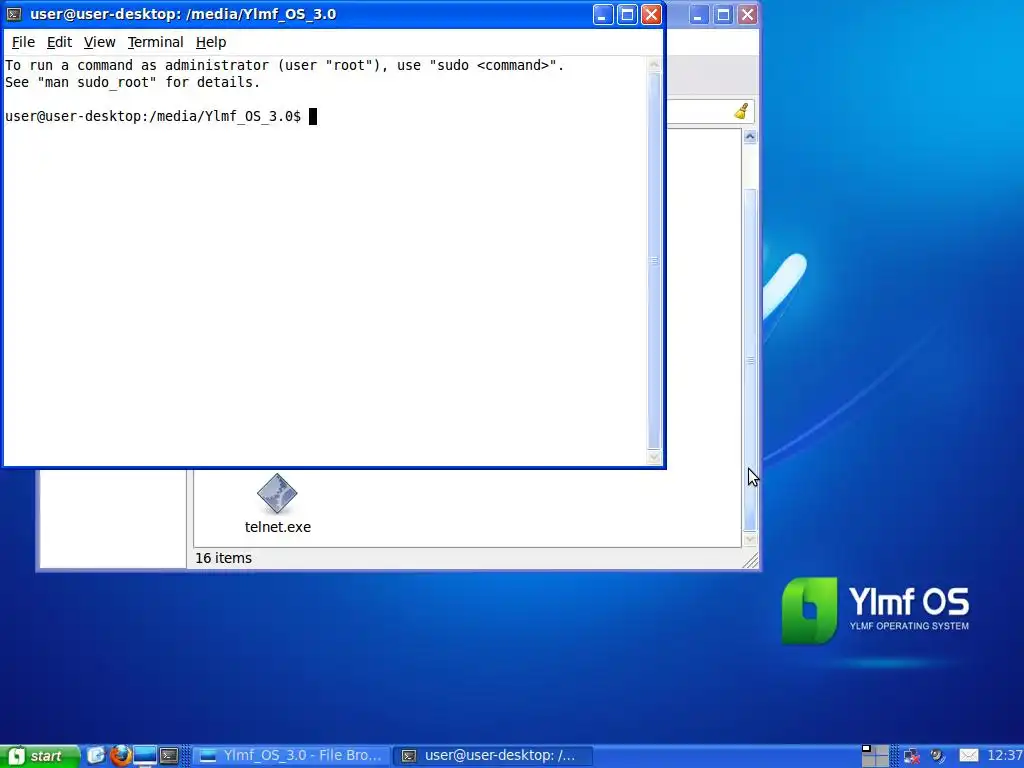This screenshot has width=1024, height=768.
Task: Maximize the terminal window
Action: pos(627,14)
